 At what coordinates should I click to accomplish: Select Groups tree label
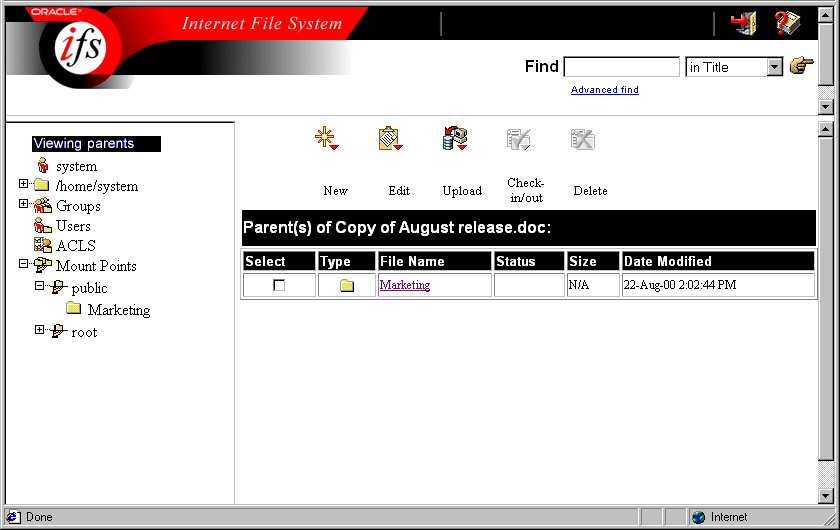pos(78,206)
